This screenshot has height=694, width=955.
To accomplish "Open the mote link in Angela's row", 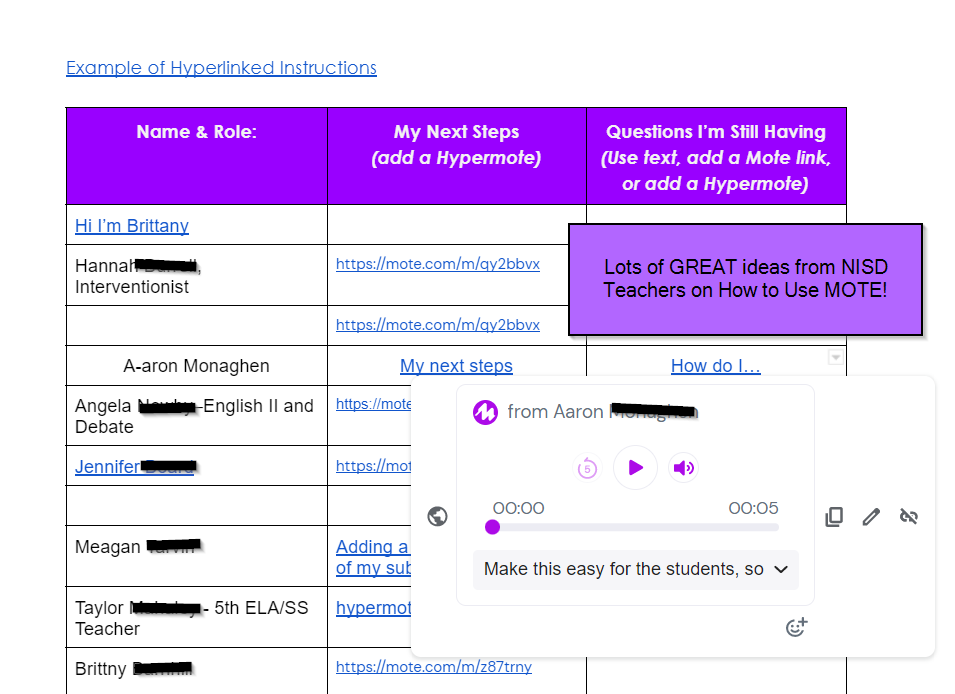I will (x=373, y=404).
